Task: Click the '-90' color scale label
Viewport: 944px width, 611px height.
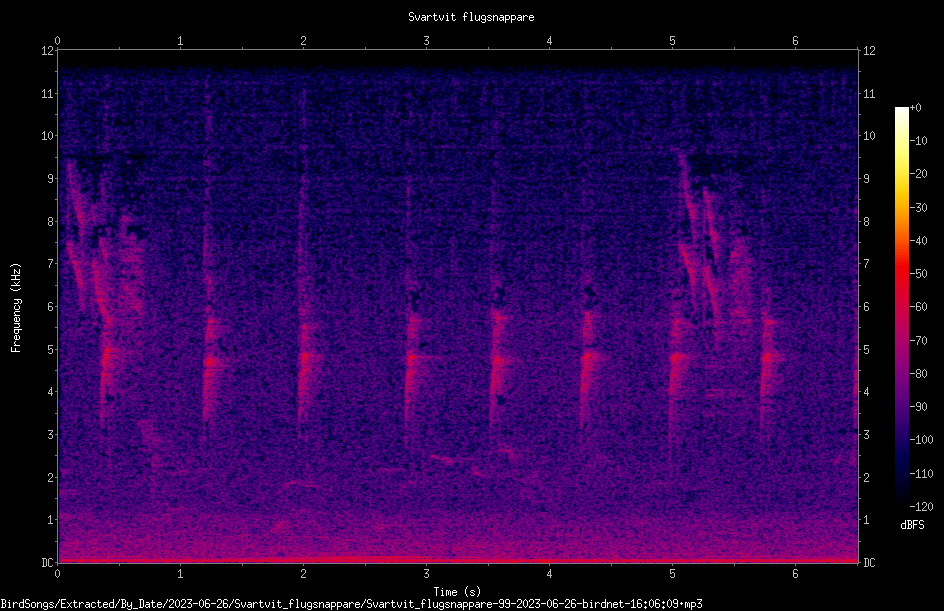Action: point(918,407)
